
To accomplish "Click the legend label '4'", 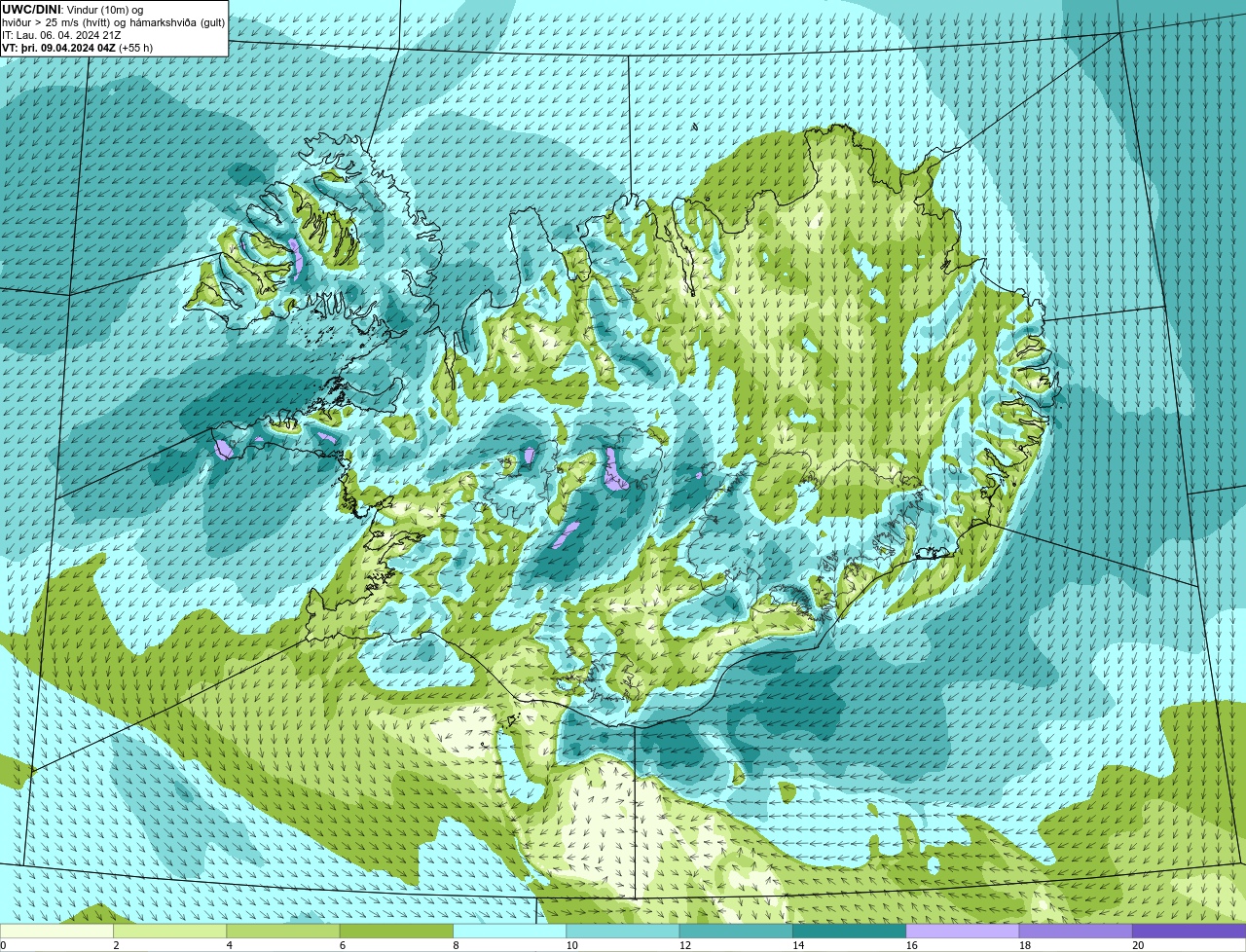I will tap(229, 945).
